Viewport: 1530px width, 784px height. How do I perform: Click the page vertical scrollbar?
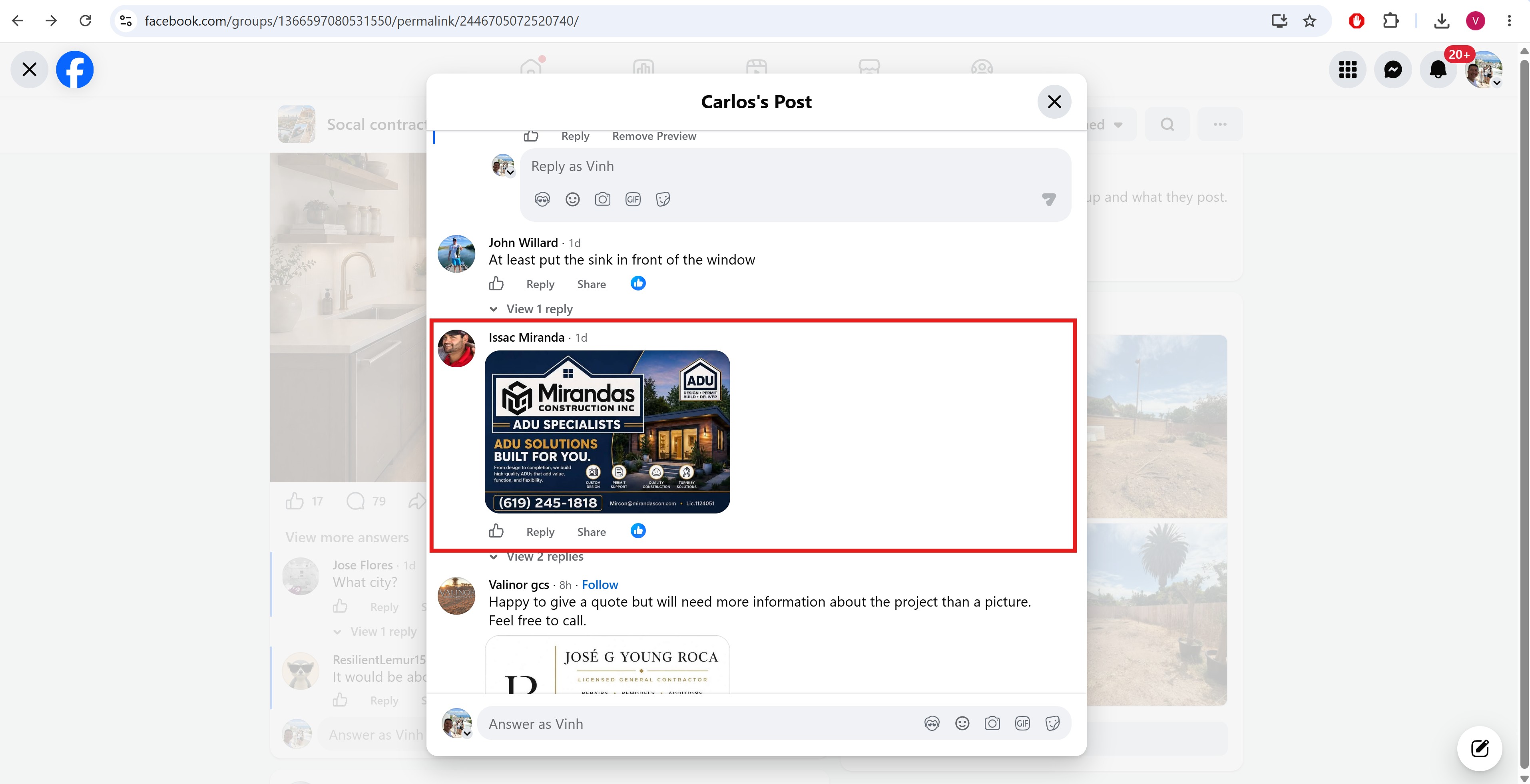pyautogui.click(x=1524, y=414)
